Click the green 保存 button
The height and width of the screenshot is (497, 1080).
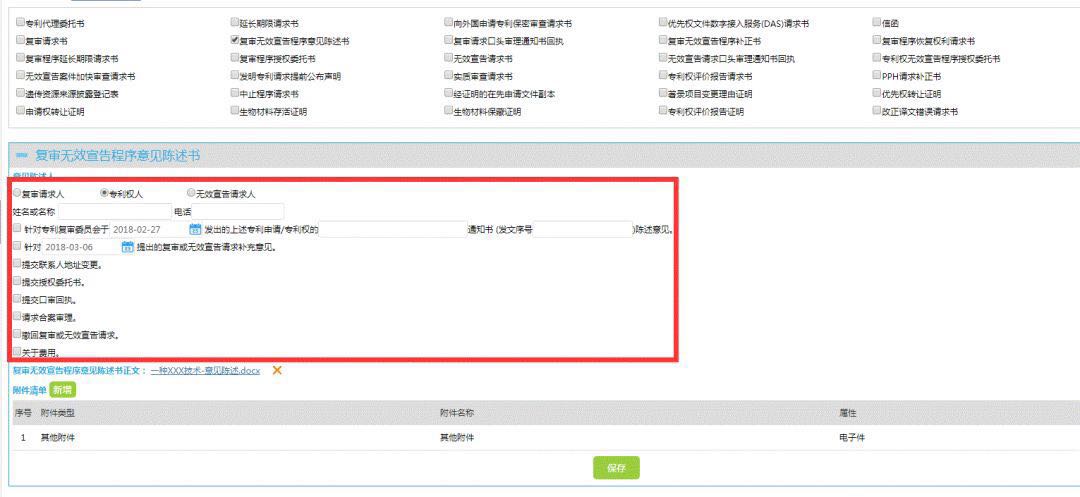(616, 467)
